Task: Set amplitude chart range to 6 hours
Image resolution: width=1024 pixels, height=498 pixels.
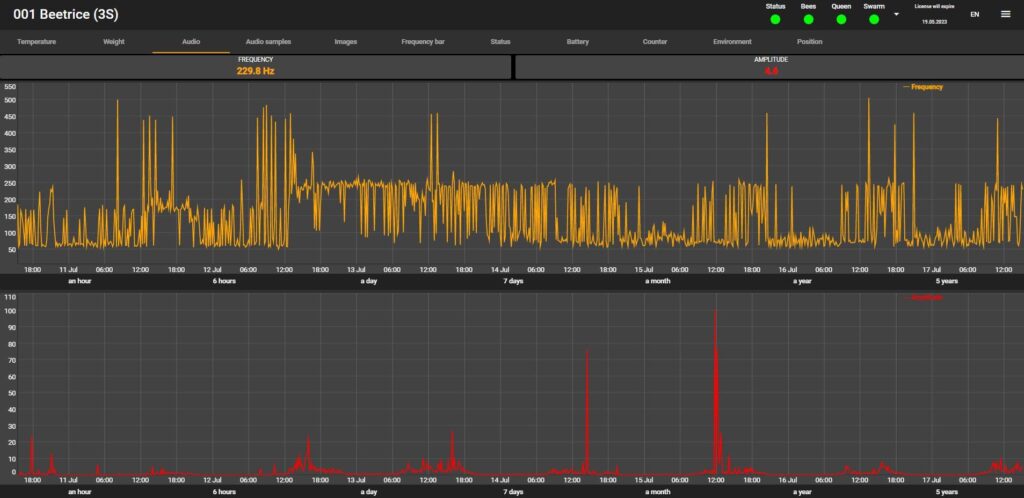Action: point(224,492)
